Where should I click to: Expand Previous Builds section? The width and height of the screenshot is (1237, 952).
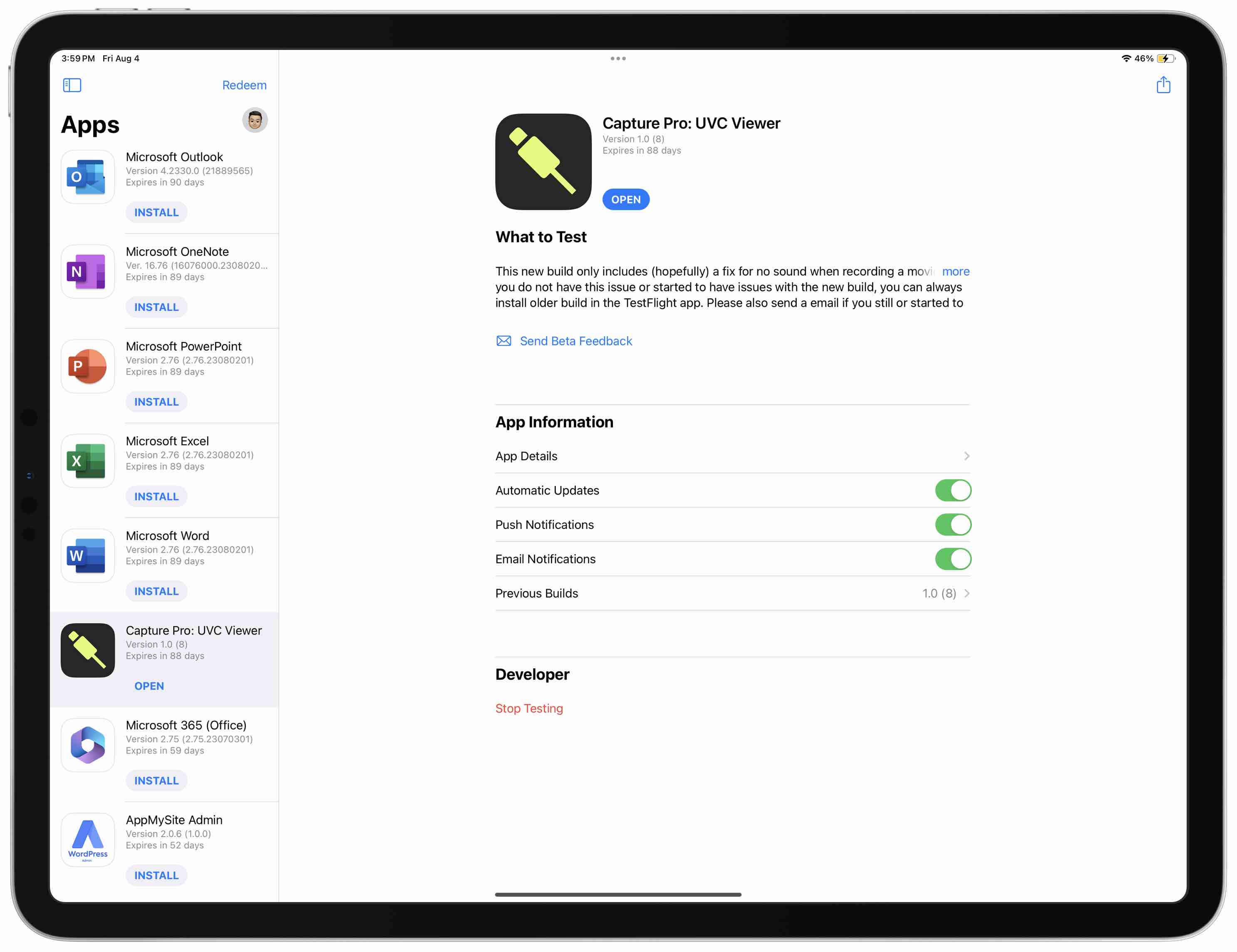pyautogui.click(x=964, y=593)
